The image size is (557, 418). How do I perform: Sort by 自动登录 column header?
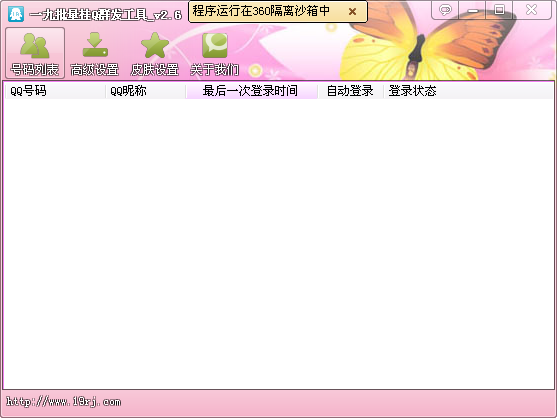(x=350, y=91)
